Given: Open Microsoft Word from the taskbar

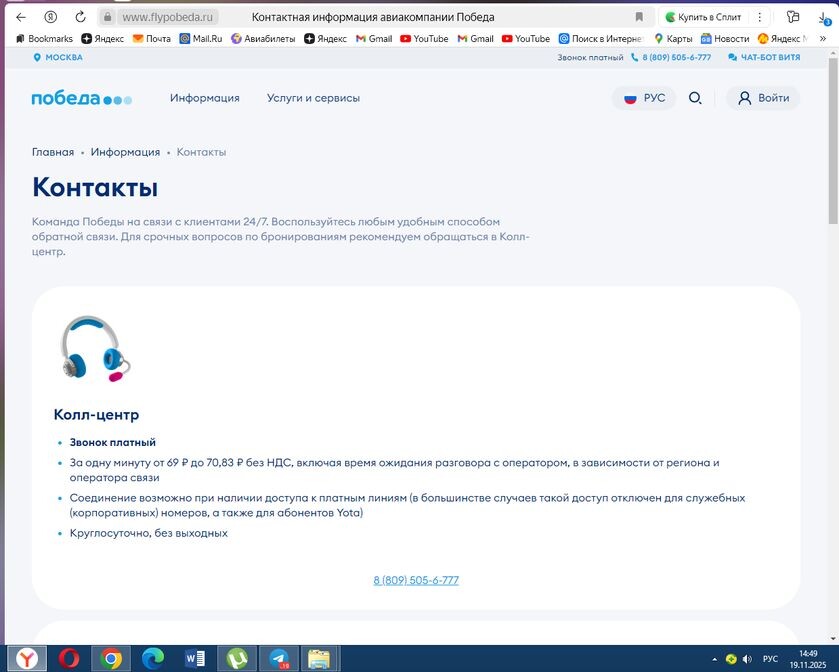Looking at the screenshot, I should (195, 659).
